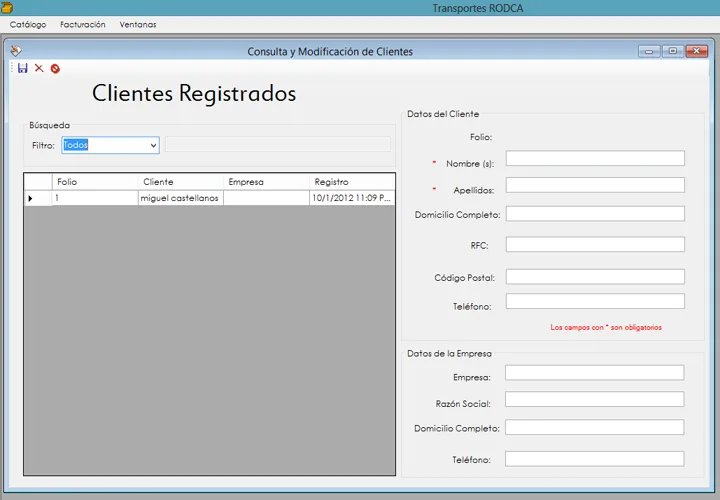Click the Transportes RODCA app icon in title bar
Viewport: 720px width, 500px height.
tap(7, 7)
